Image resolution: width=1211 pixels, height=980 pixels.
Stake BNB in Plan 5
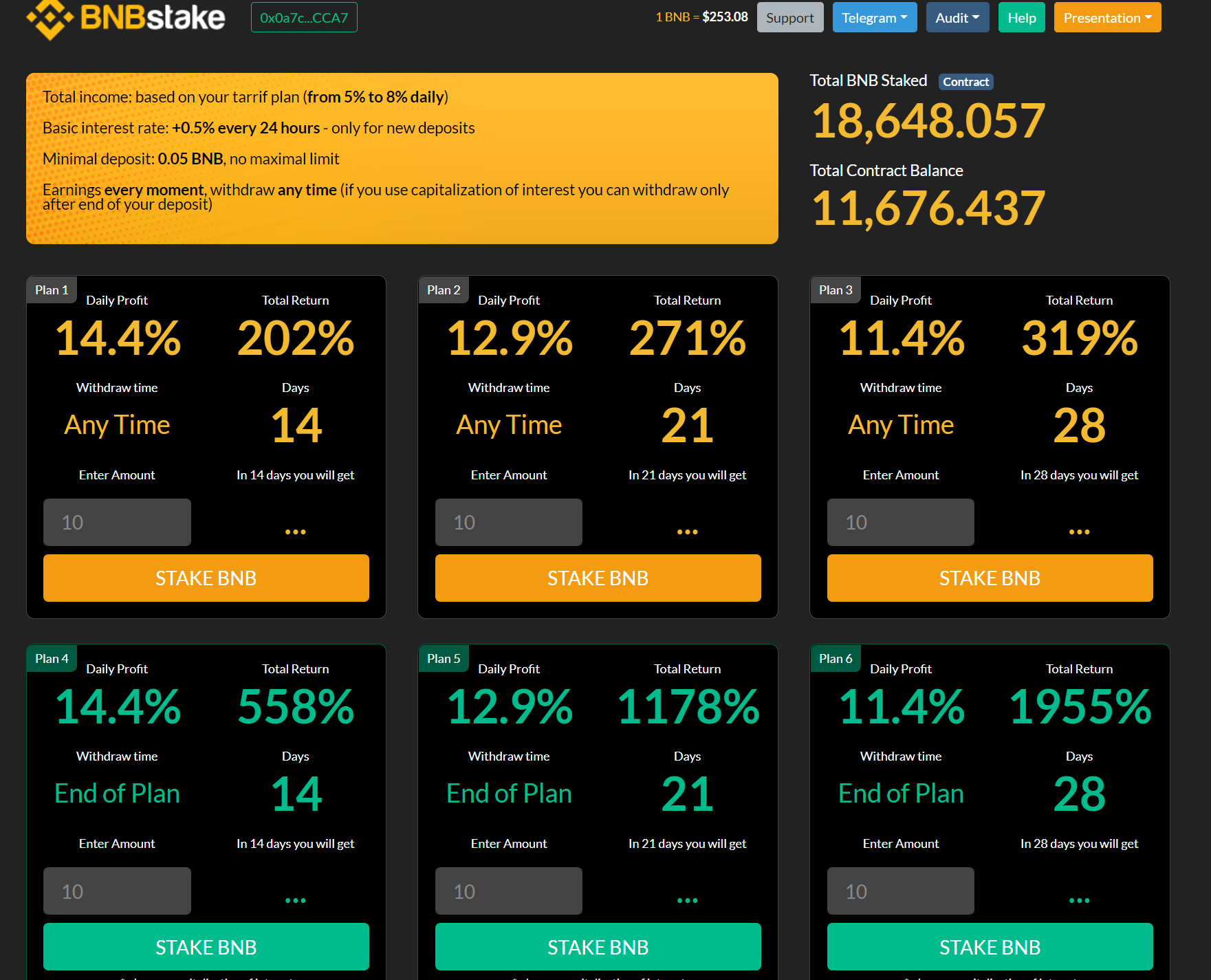click(x=598, y=947)
